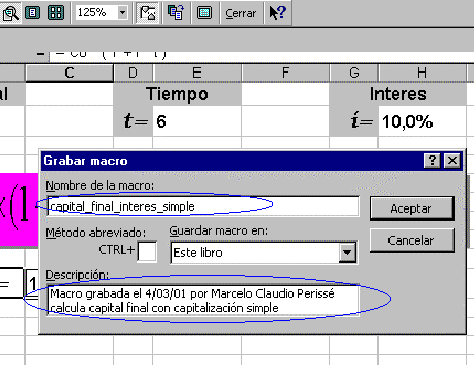The image size is (474, 365).
Task: Open the 125% zoom dropdown arrow
Action: coord(122,13)
